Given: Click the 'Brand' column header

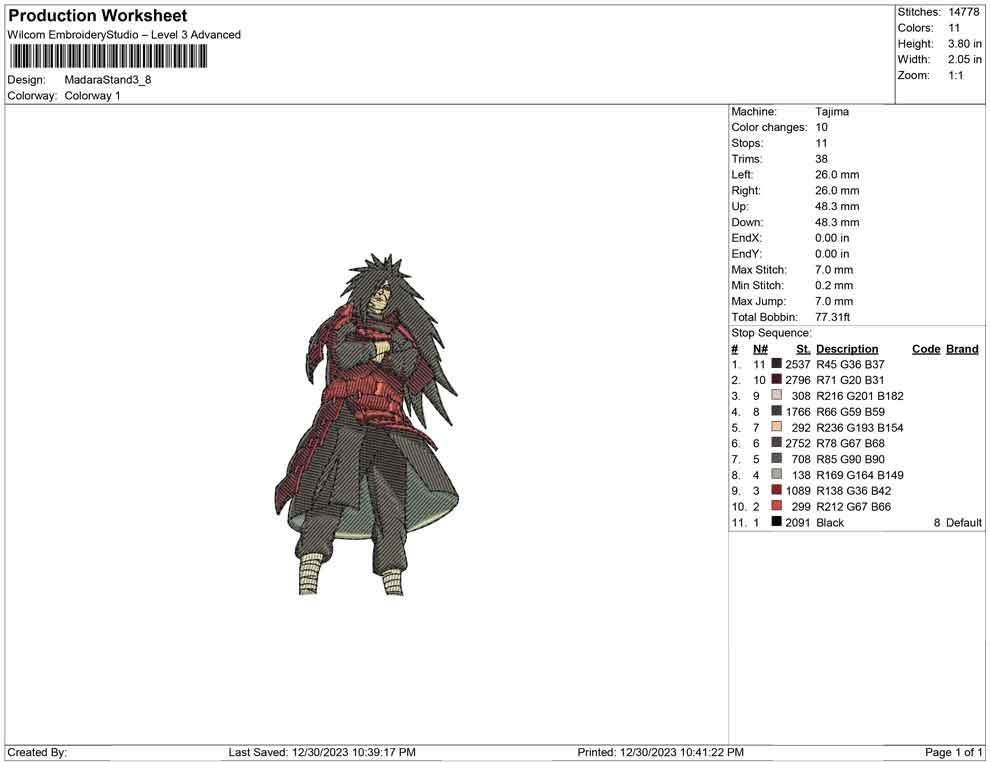Looking at the screenshot, I should click(962, 349).
